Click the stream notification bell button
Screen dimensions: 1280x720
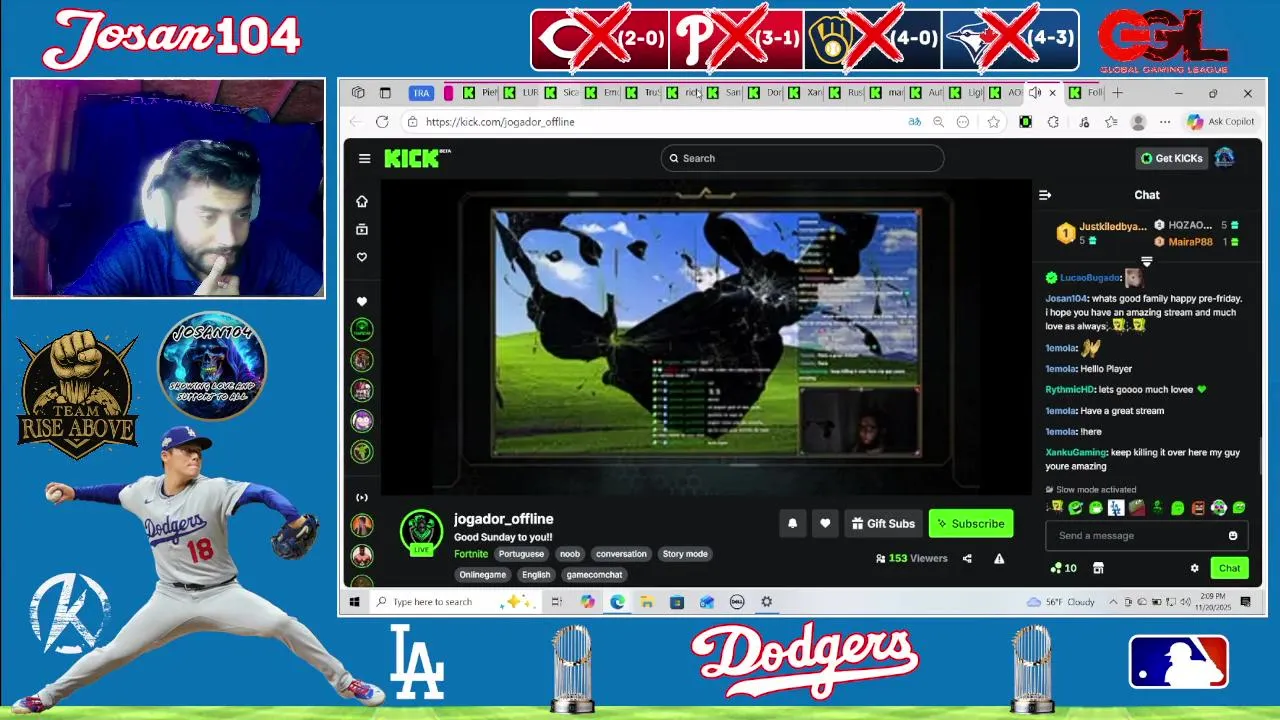pos(793,523)
